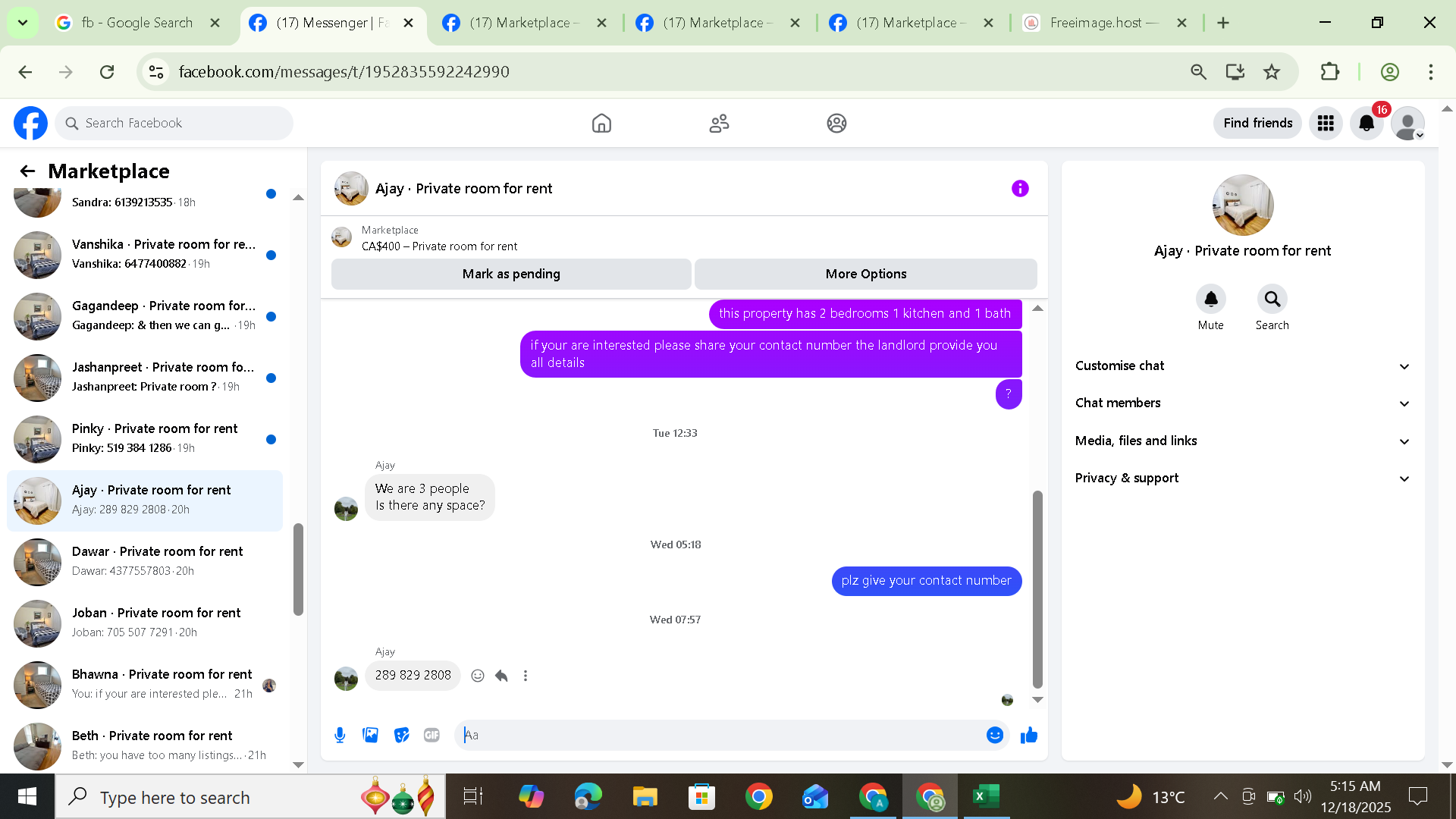
Task: Search in conversation magnifier icon
Action: [x=1272, y=299]
